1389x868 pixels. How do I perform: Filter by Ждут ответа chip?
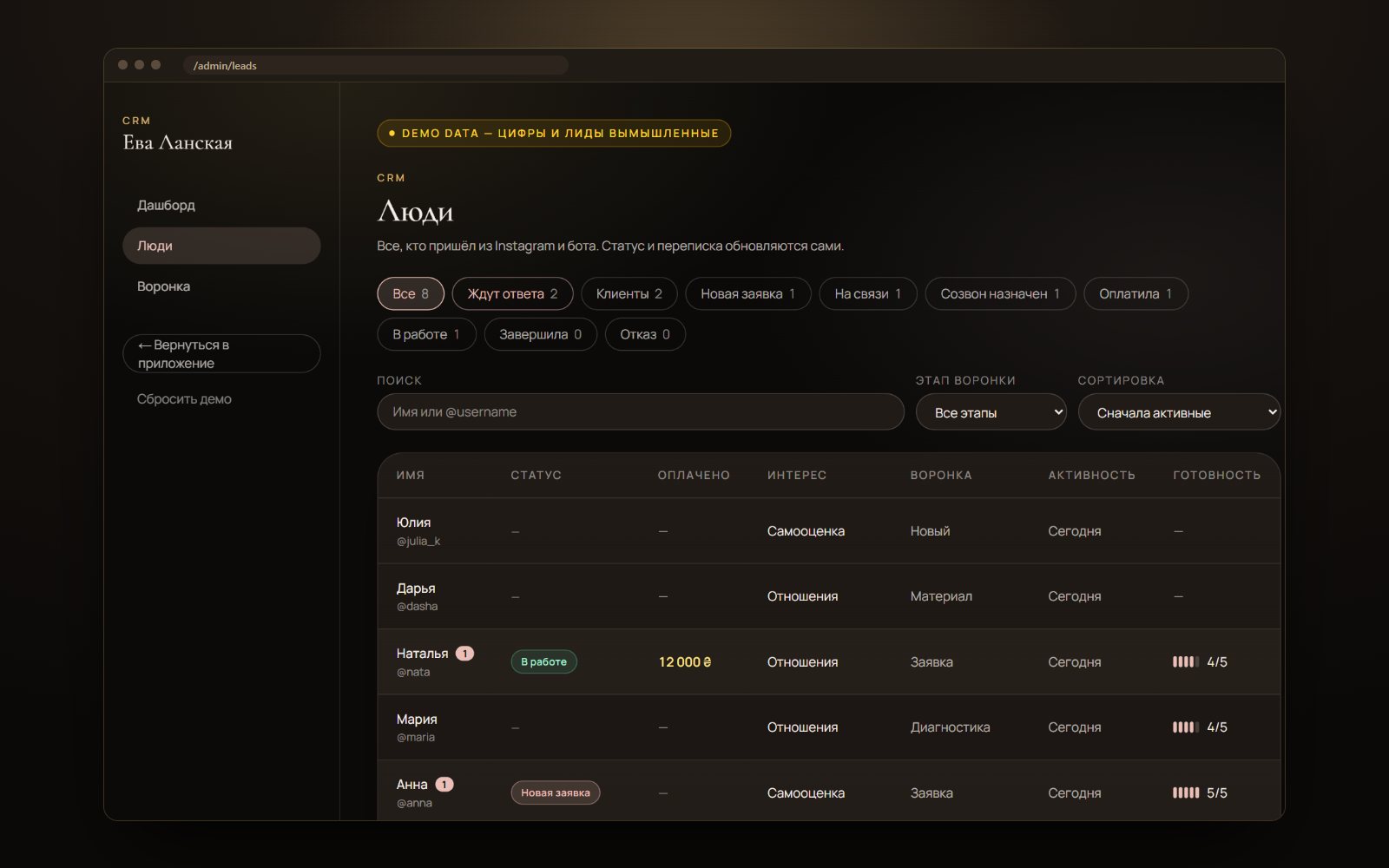512,293
